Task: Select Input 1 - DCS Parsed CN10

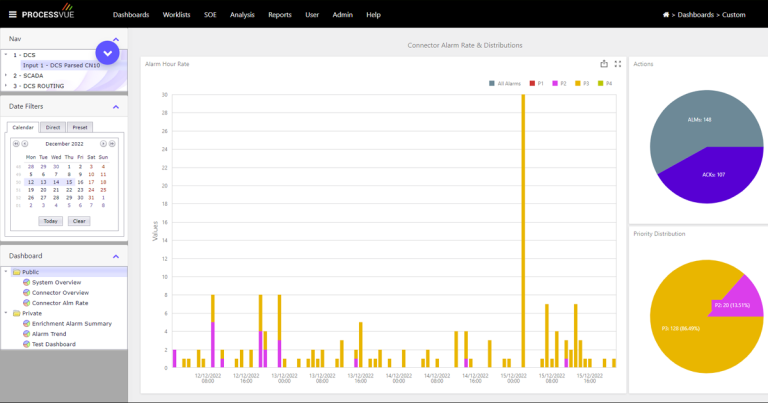Action: (61, 65)
